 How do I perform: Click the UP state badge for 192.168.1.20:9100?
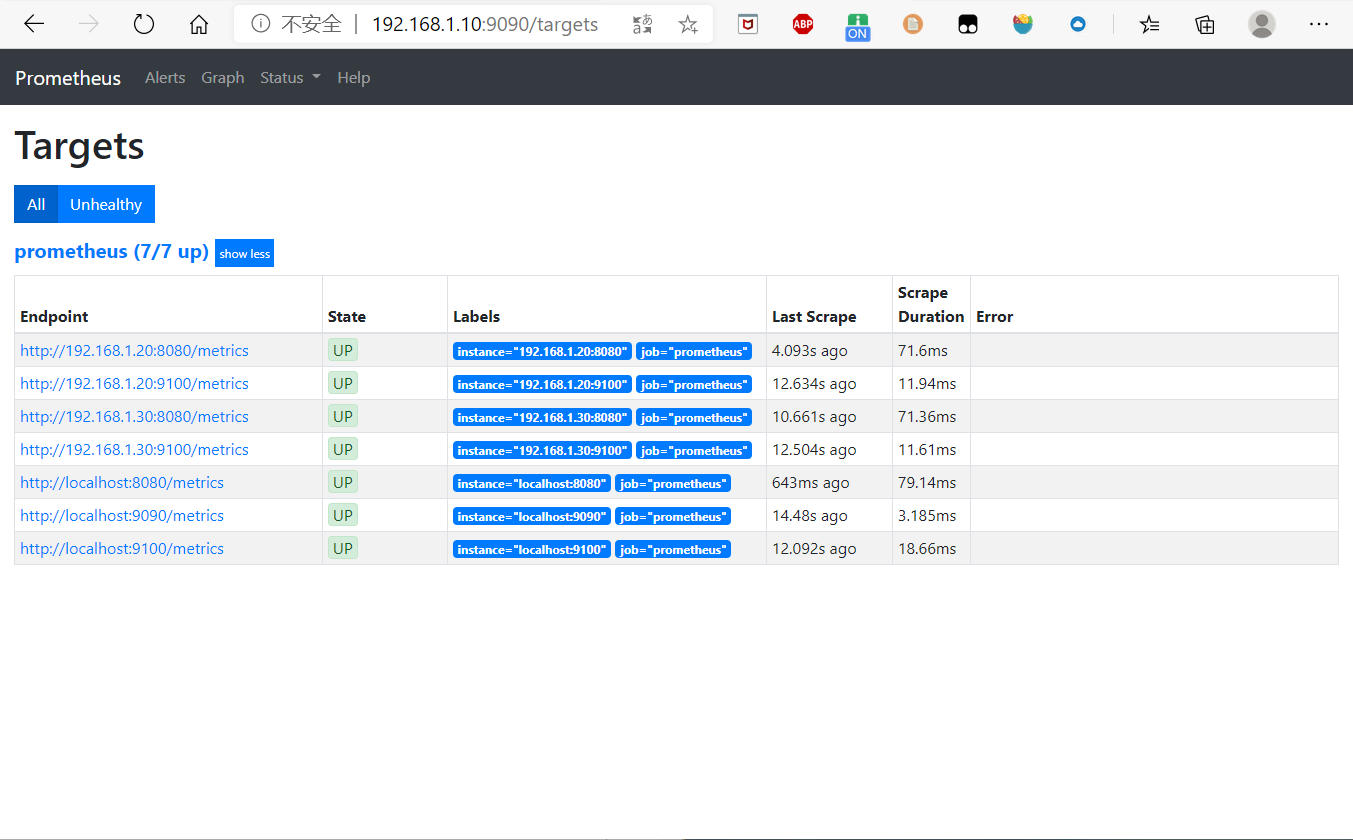(x=343, y=383)
